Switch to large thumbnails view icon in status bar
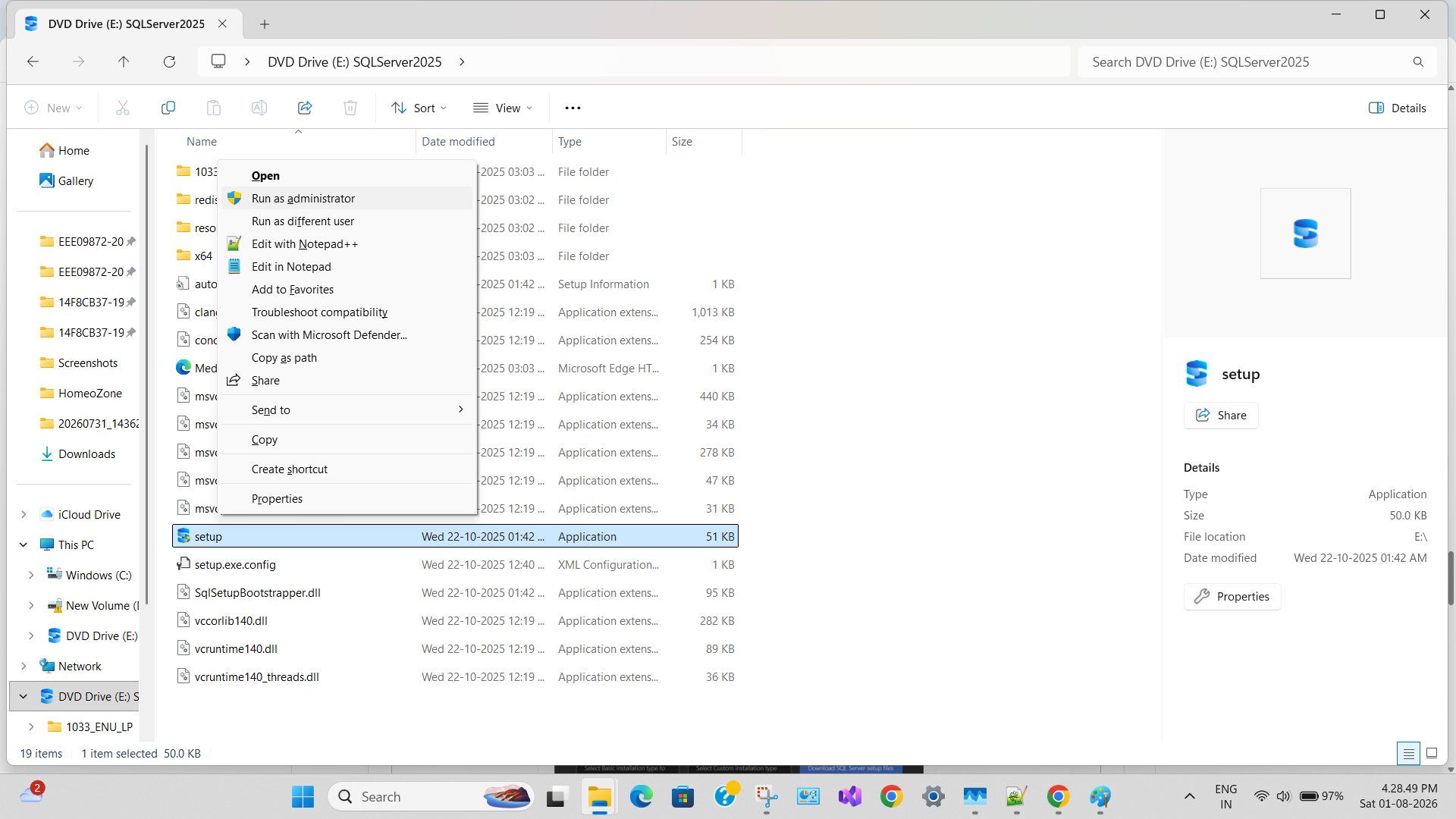This screenshot has height=819, width=1456. (1432, 753)
